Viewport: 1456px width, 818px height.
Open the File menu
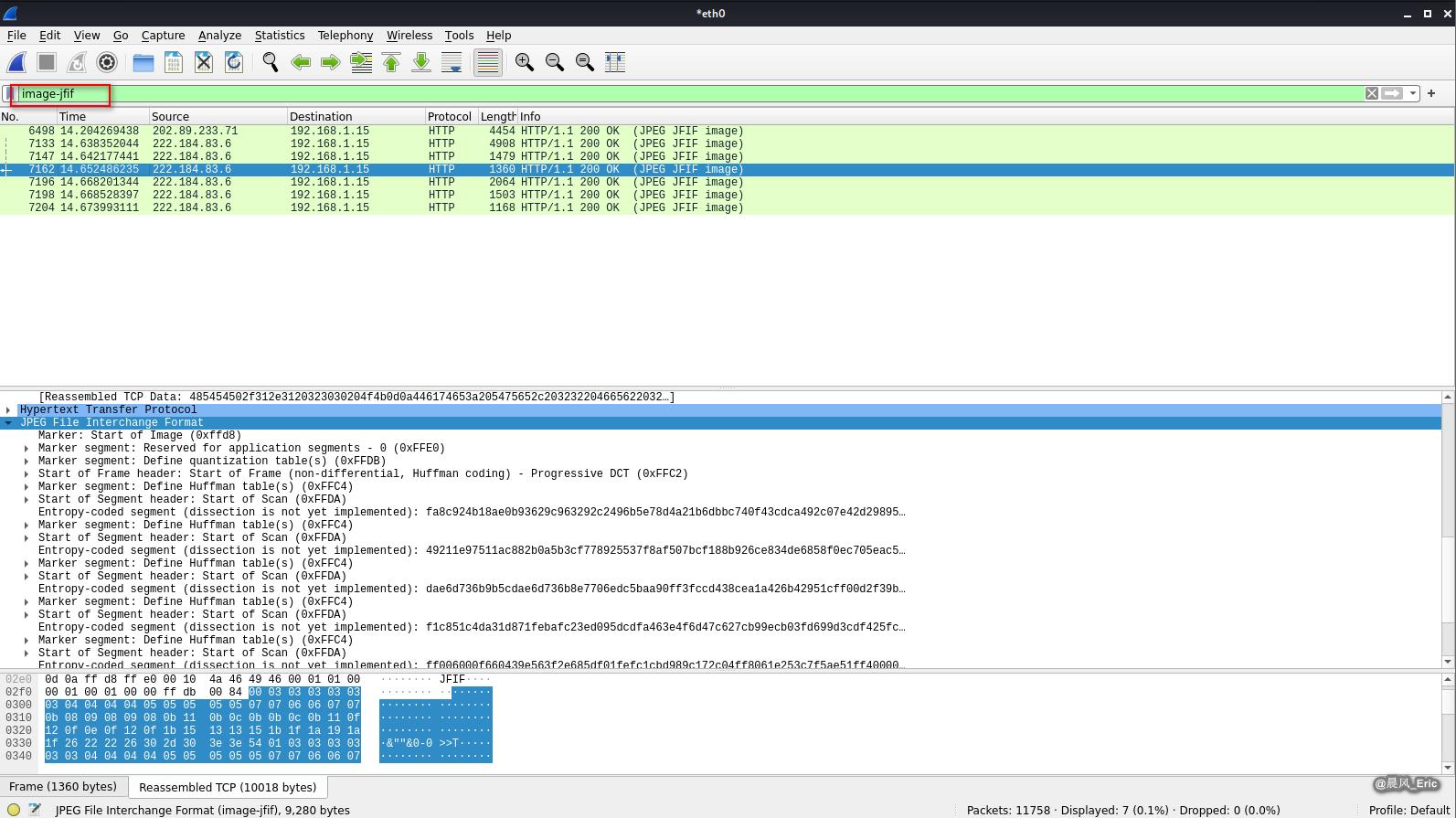point(16,35)
